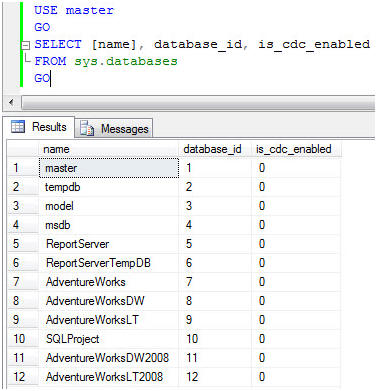Click row header number 1
Screen dimensions: 377x391
23,168
